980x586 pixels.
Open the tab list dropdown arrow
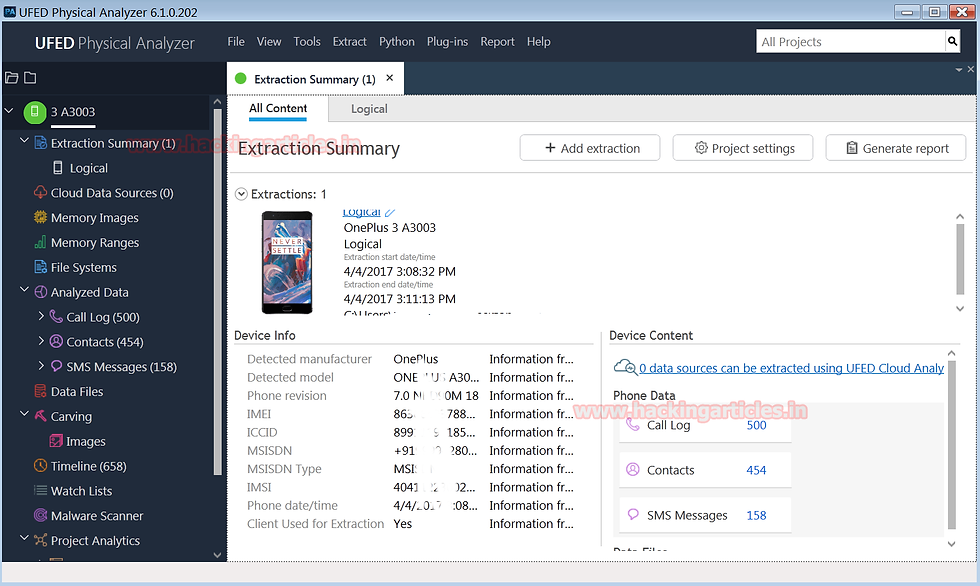[959, 70]
